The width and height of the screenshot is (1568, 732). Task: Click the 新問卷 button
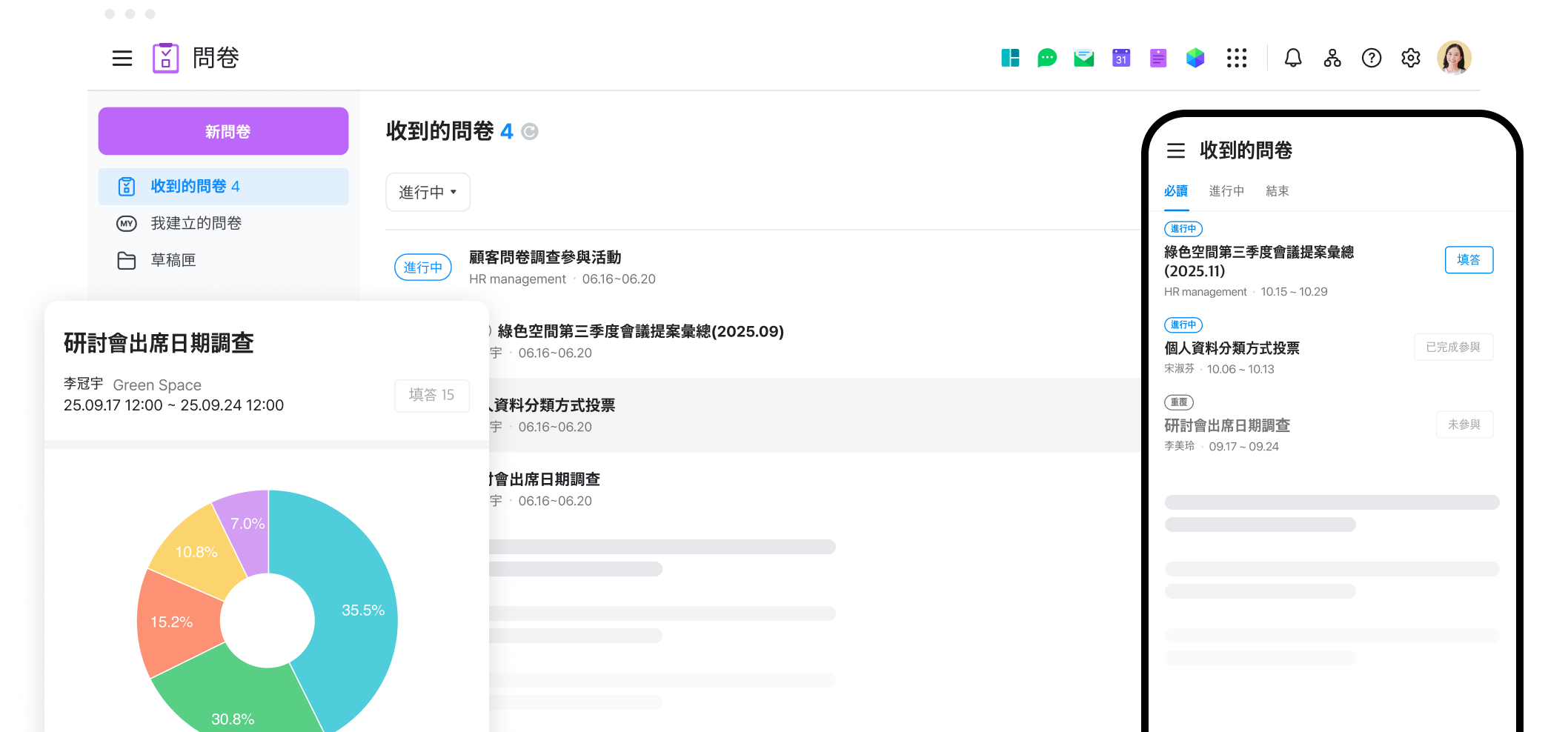(x=223, y=131)
